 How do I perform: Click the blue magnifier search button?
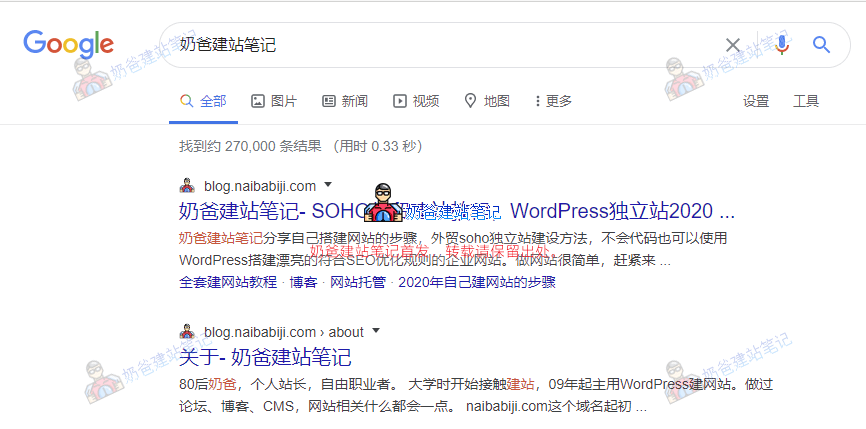point(822,45)
